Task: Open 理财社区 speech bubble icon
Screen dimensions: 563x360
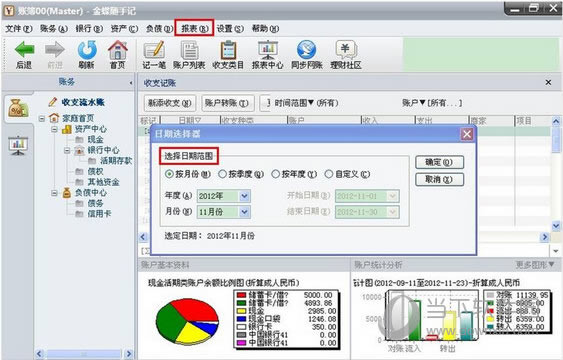Action: [345, 50]
